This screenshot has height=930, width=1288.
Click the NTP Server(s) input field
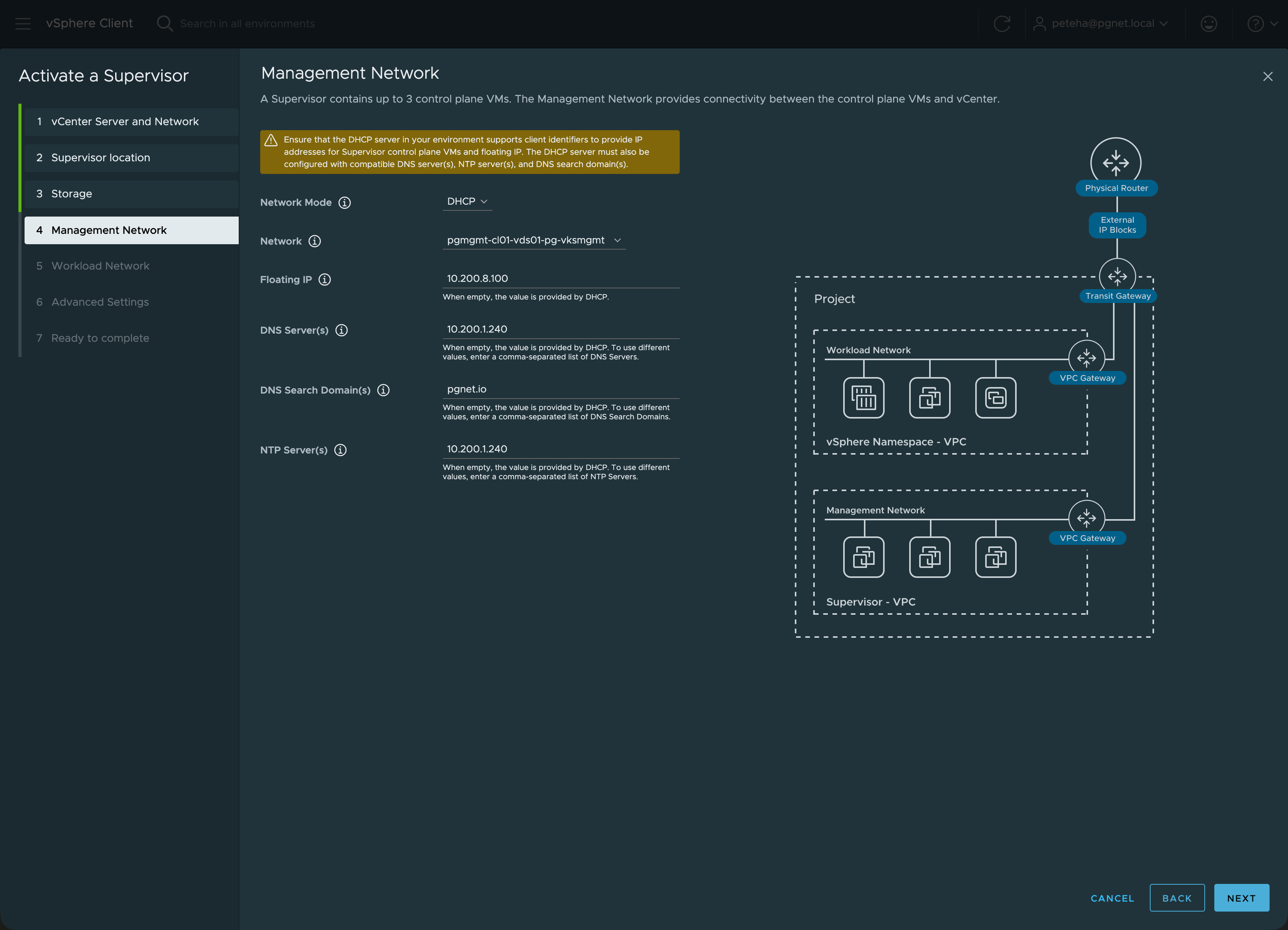(561, 449)
